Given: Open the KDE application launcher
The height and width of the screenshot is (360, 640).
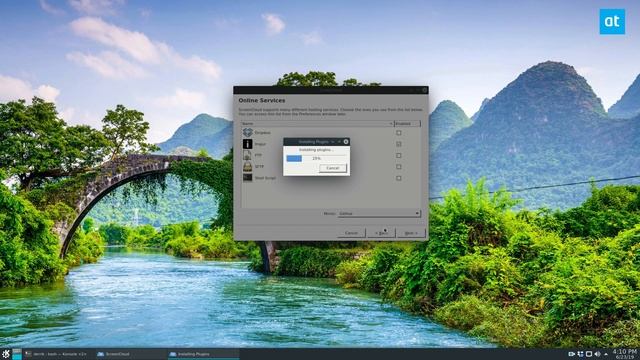Looking at the screenshot, I should click(5, 354).
